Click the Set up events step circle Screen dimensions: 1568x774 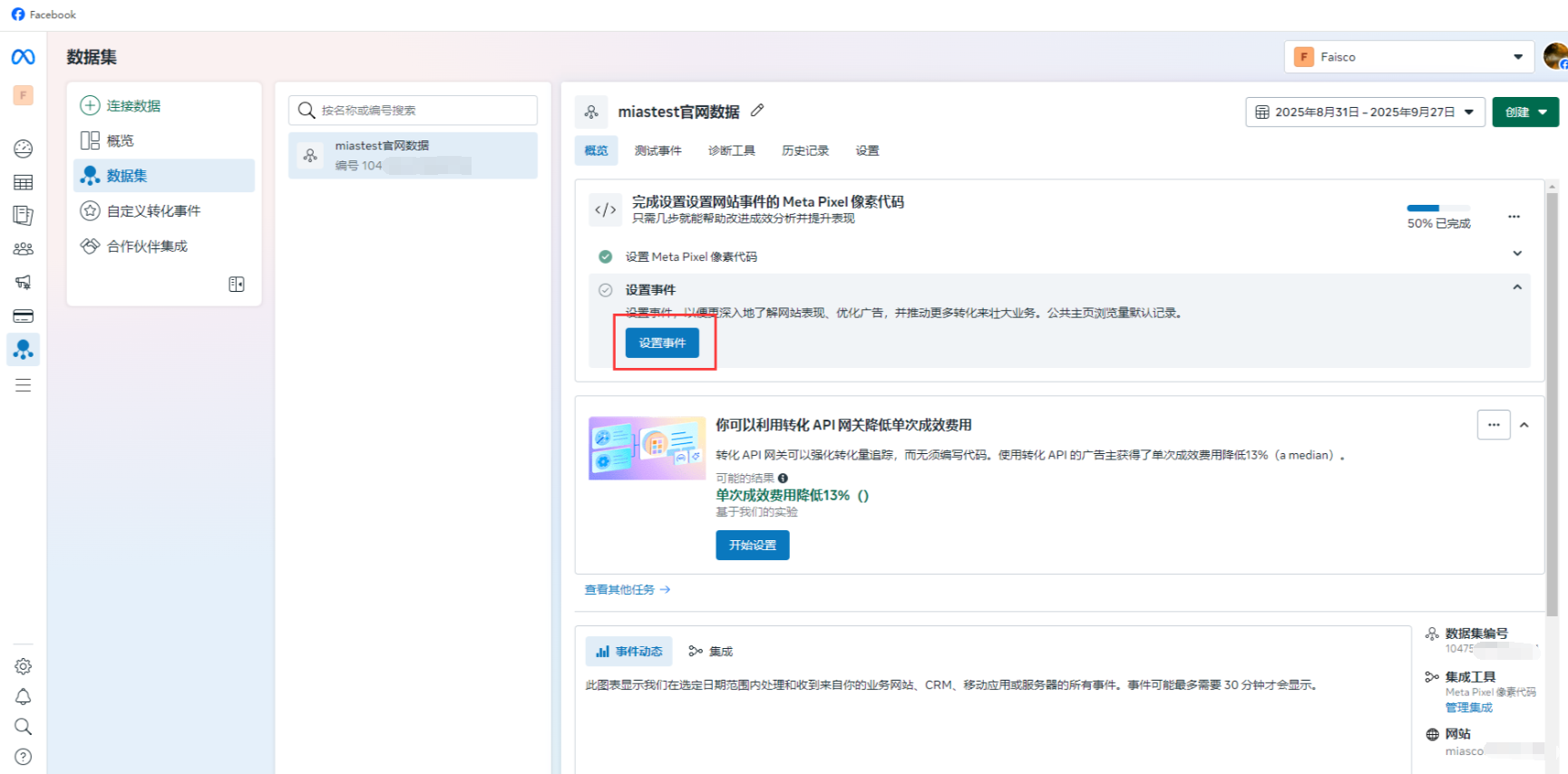click(x=605, y=290)
